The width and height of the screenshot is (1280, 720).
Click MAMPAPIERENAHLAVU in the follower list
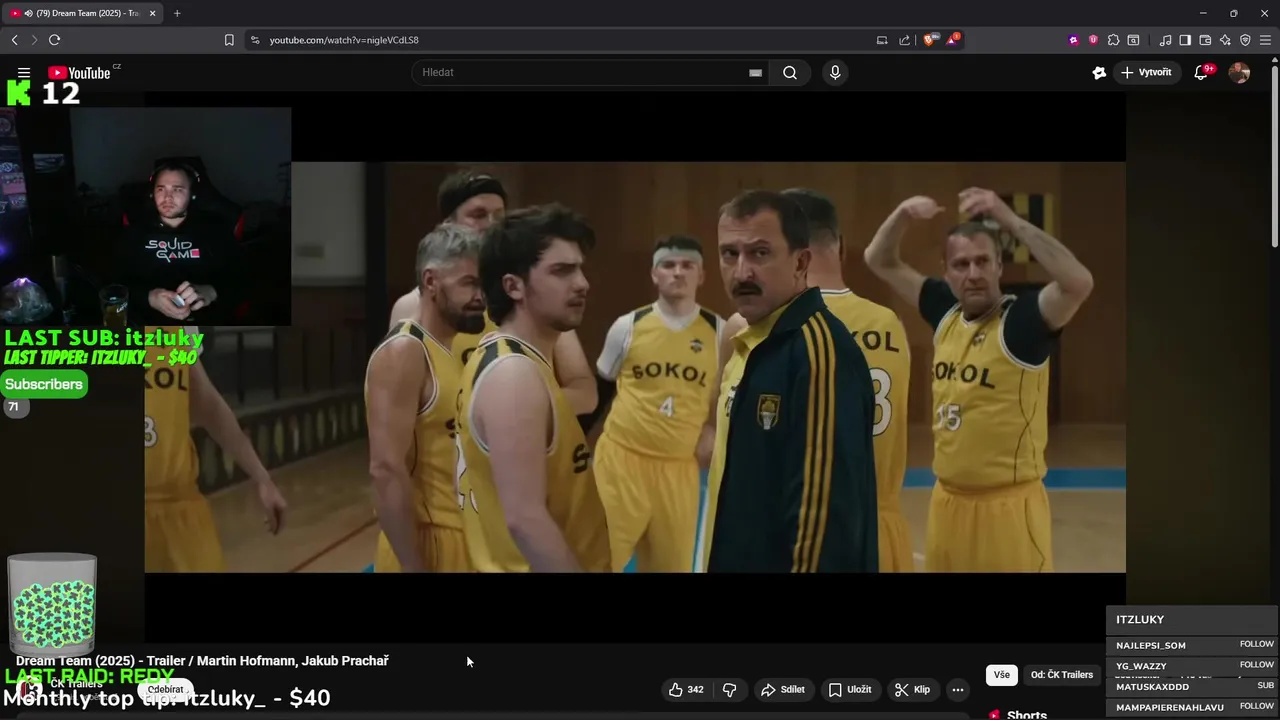click(x=1170, y=707)
